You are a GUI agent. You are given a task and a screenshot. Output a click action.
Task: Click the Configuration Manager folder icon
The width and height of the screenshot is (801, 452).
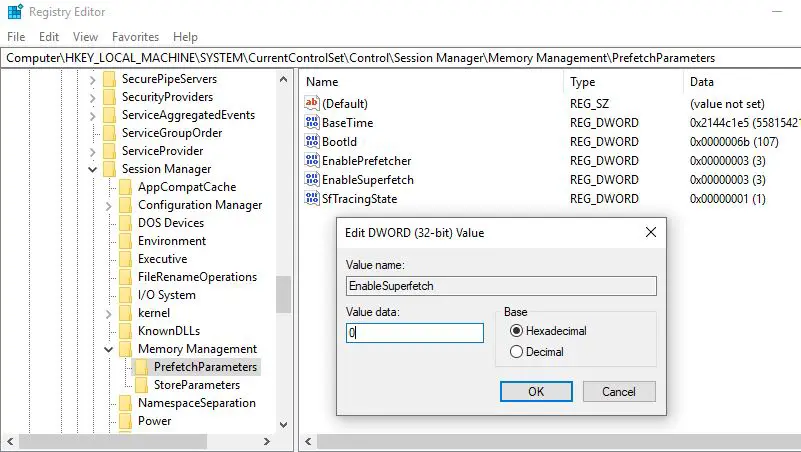pyautogui.click(x=125, y=205)
